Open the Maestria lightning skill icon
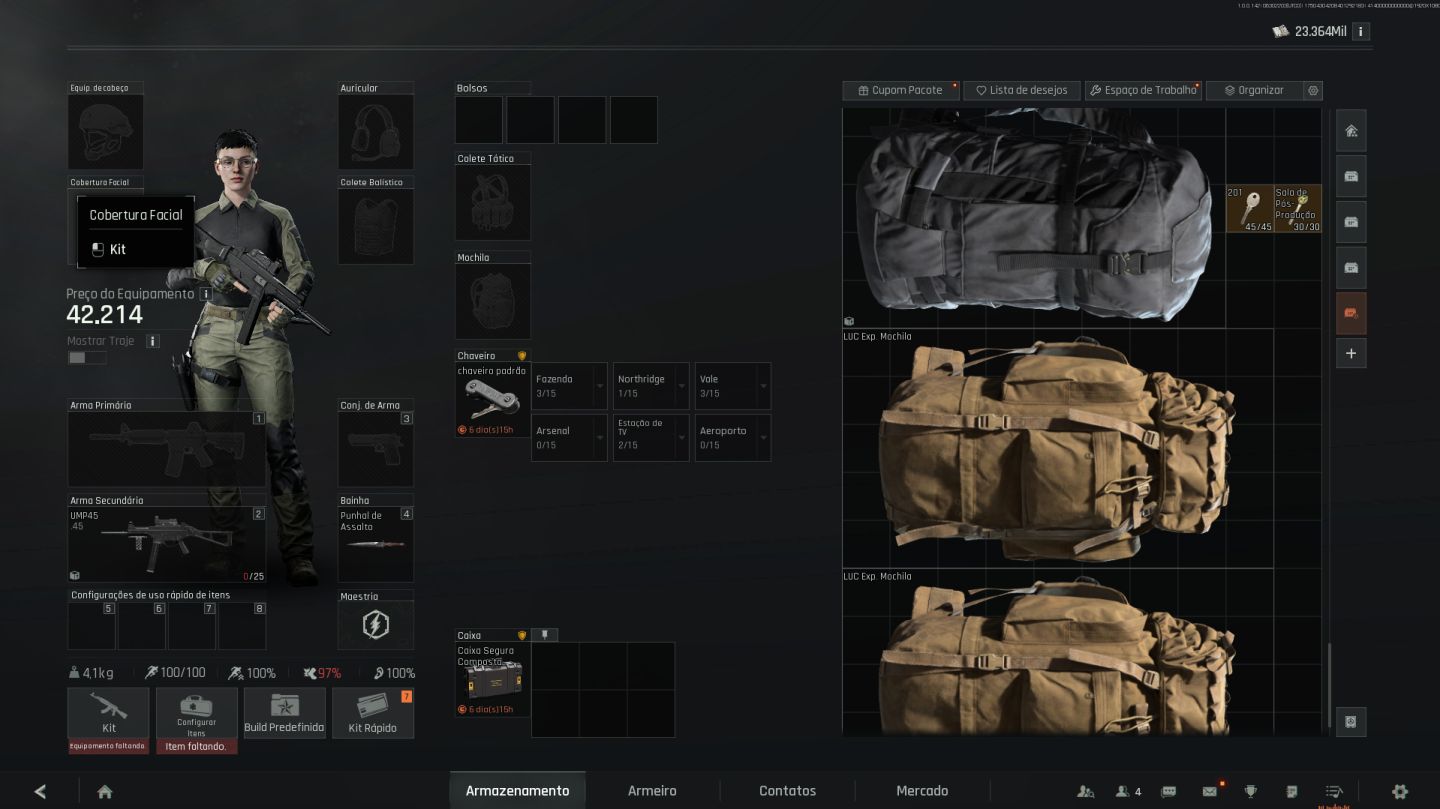 point(376,625)
